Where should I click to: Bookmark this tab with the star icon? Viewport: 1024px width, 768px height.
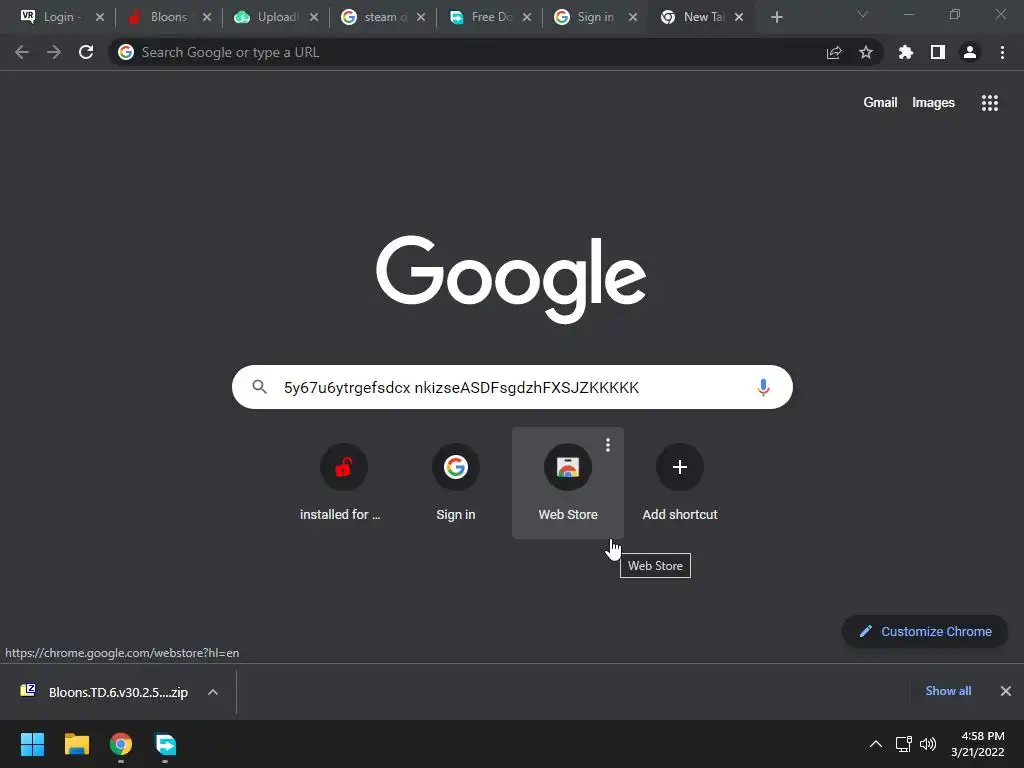click(x=866, y=52)
